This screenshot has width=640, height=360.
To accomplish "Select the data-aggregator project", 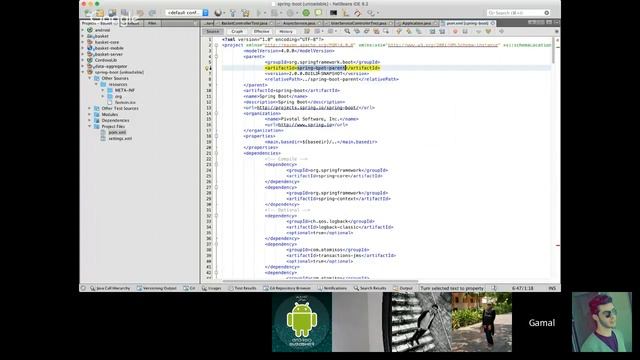I will click(x=111, y=66).
